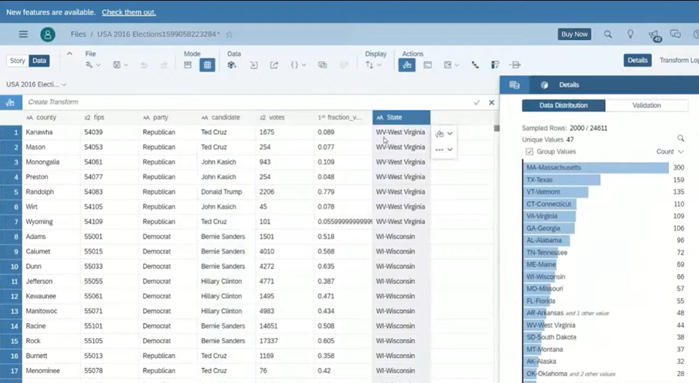
Task: Click the geo enrichment icon in Actions
Action: click(475, 65)
